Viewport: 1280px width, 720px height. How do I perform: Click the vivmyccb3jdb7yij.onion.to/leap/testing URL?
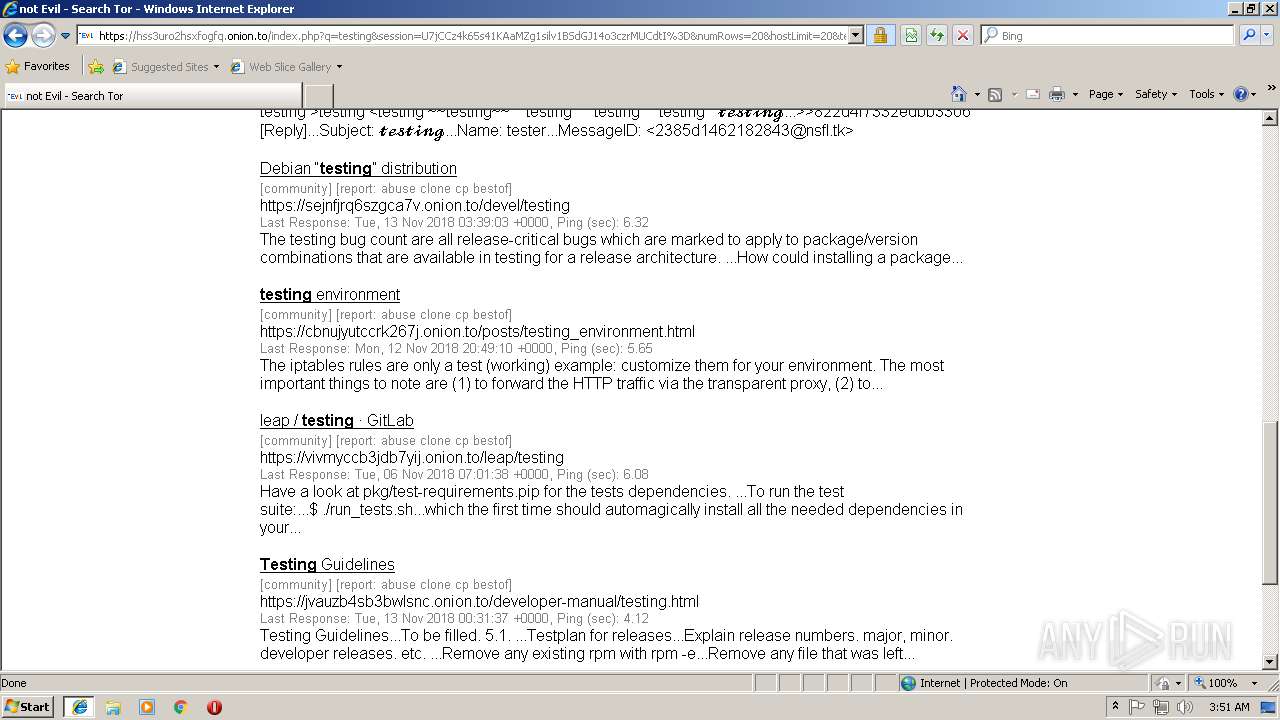(x=412, y=457)
